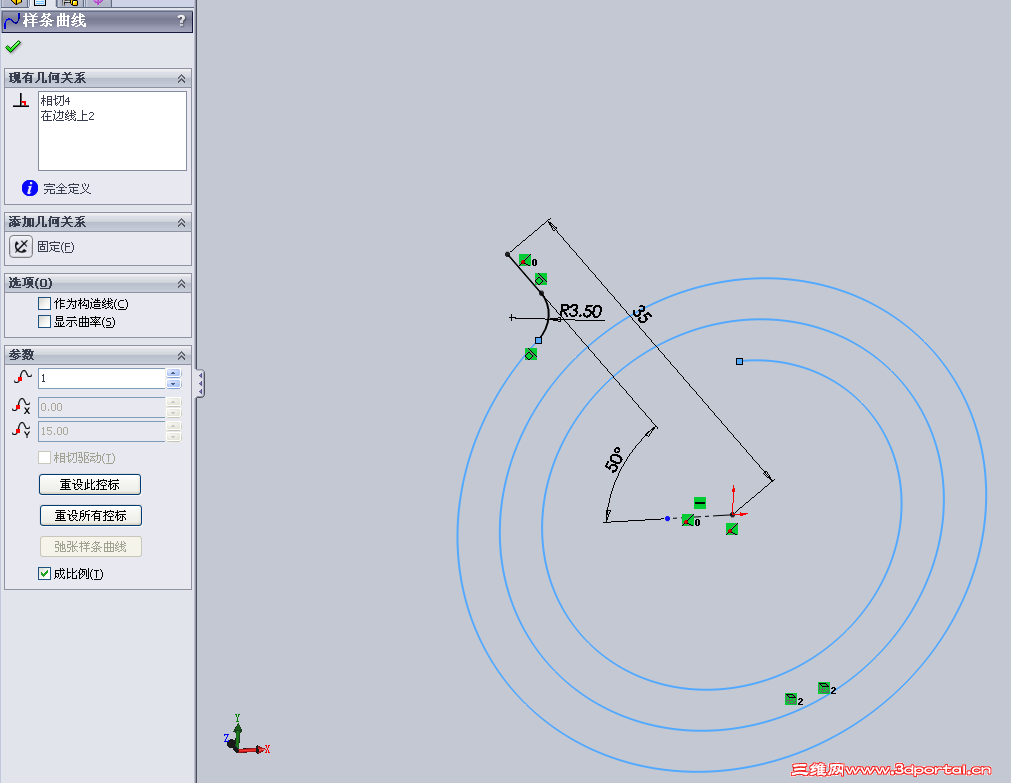This screenshot has height=783, width=1011.
Task: Decrease the spline point number with down arrow
Action: [x=173, y=383]
